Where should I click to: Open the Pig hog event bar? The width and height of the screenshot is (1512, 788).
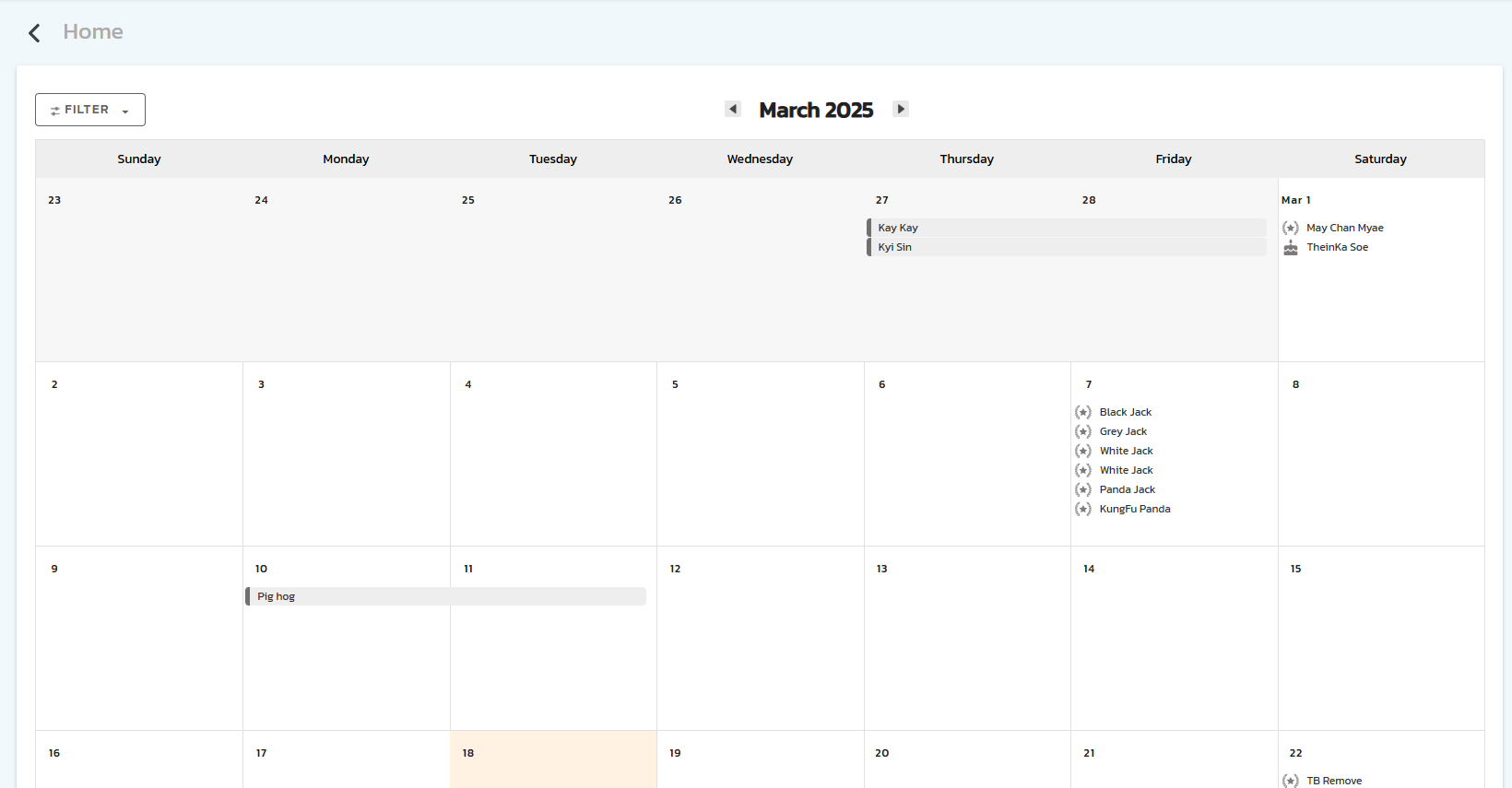point(445,596)
